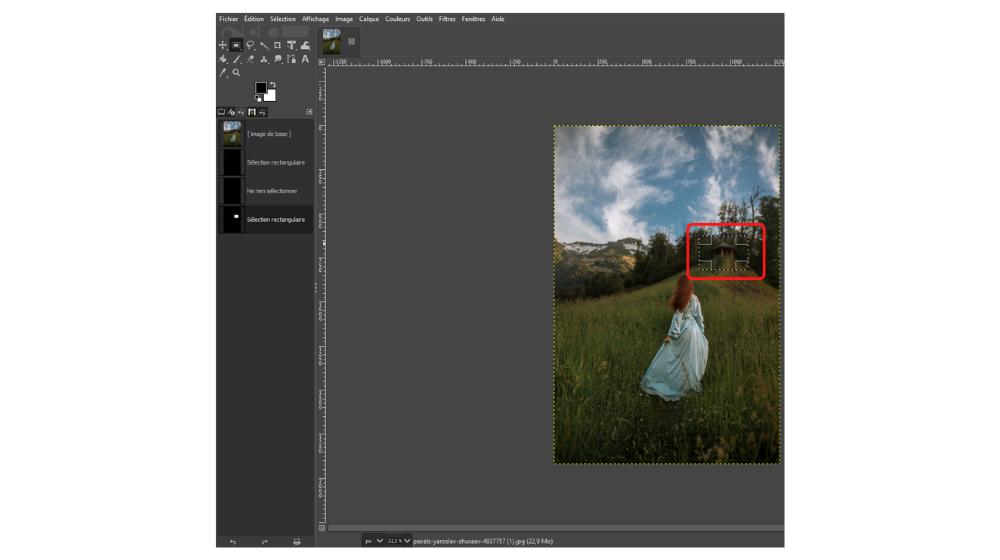Open the zoom level dropdown arrow
This screenshot has height=560, width=1000.
coord(407,541)
